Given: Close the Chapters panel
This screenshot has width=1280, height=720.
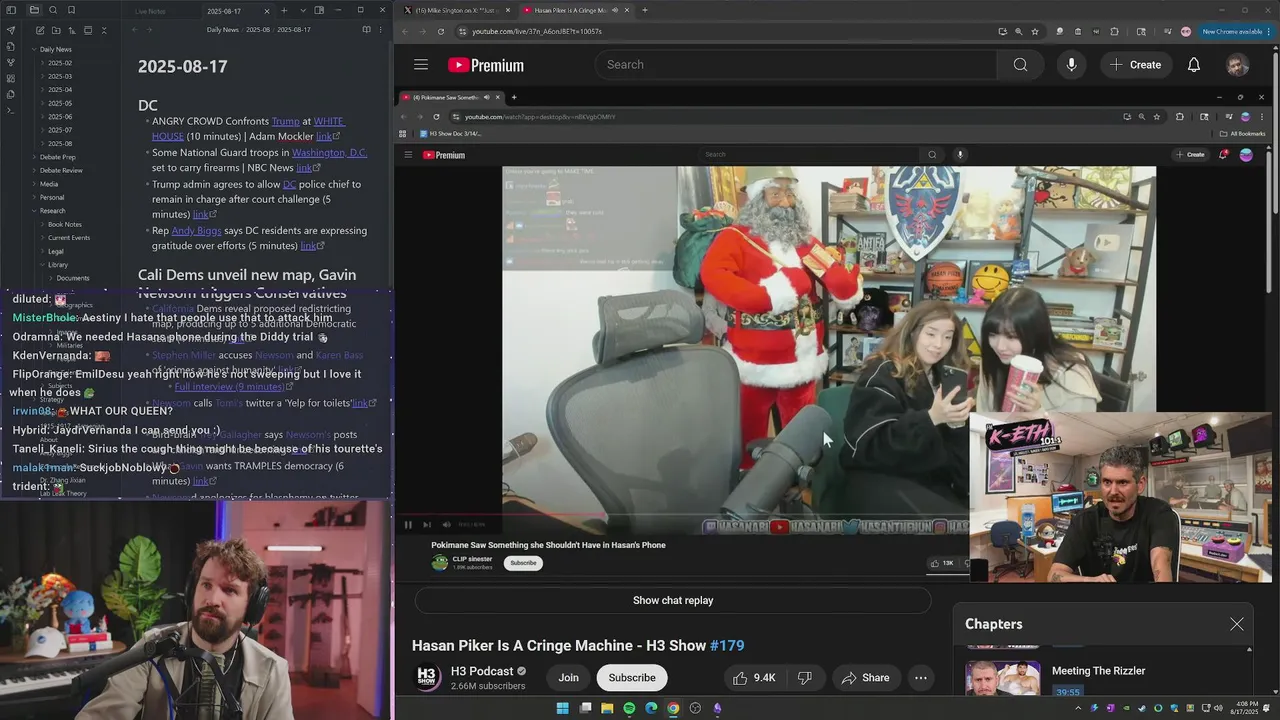Looking at the screenshot, I should (x=1237, y=624).
